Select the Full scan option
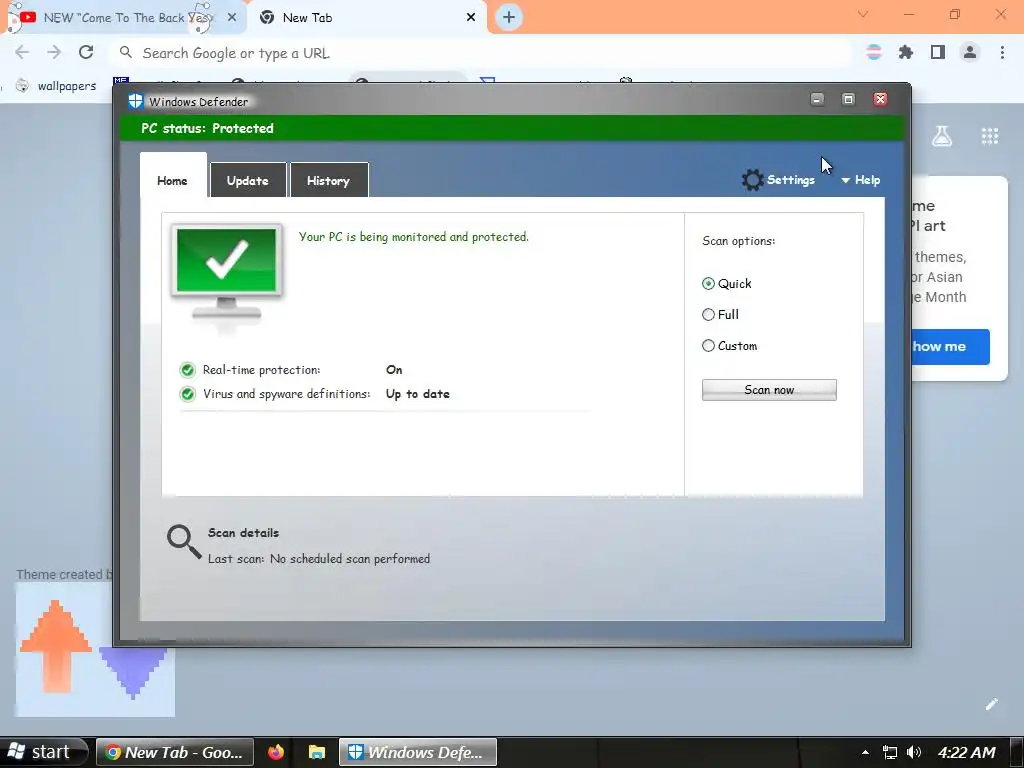 coord(708,314)
